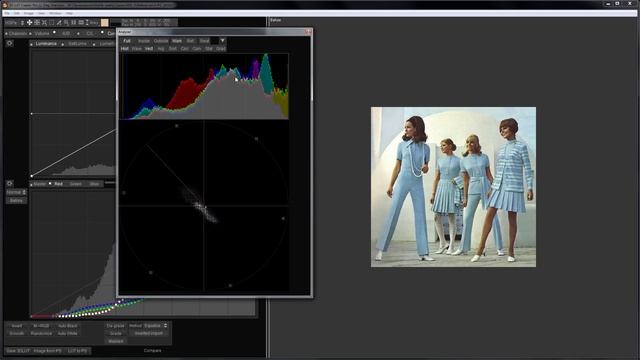Select the A/B mode radio button
This screenshot has height=360, width=640.
[54, 32]
